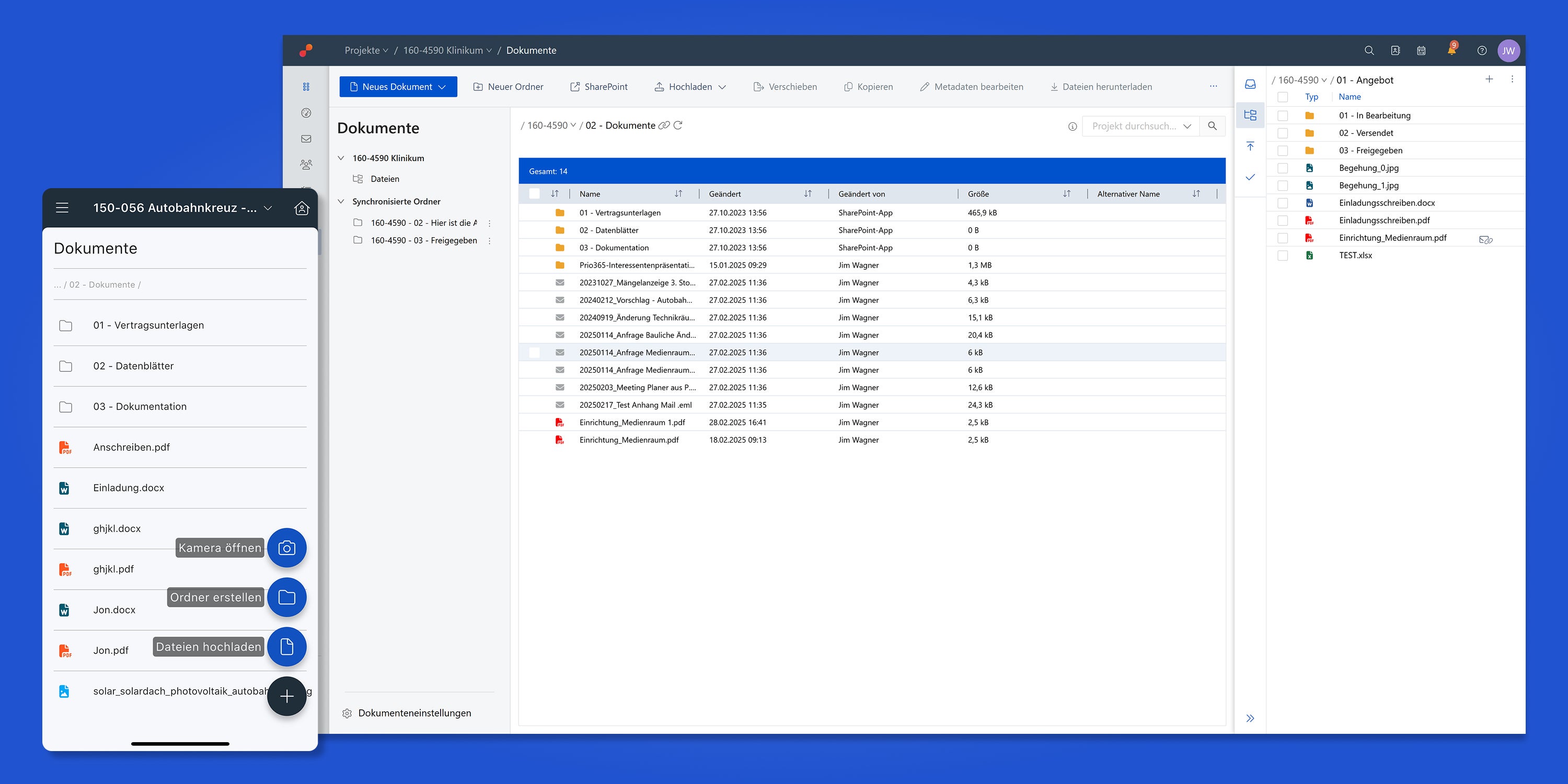Image resolution: width=1568 pixels, height=784 pixels.
Task: Expand the Neues Dokument dropdown
Action: click(443, 87)
